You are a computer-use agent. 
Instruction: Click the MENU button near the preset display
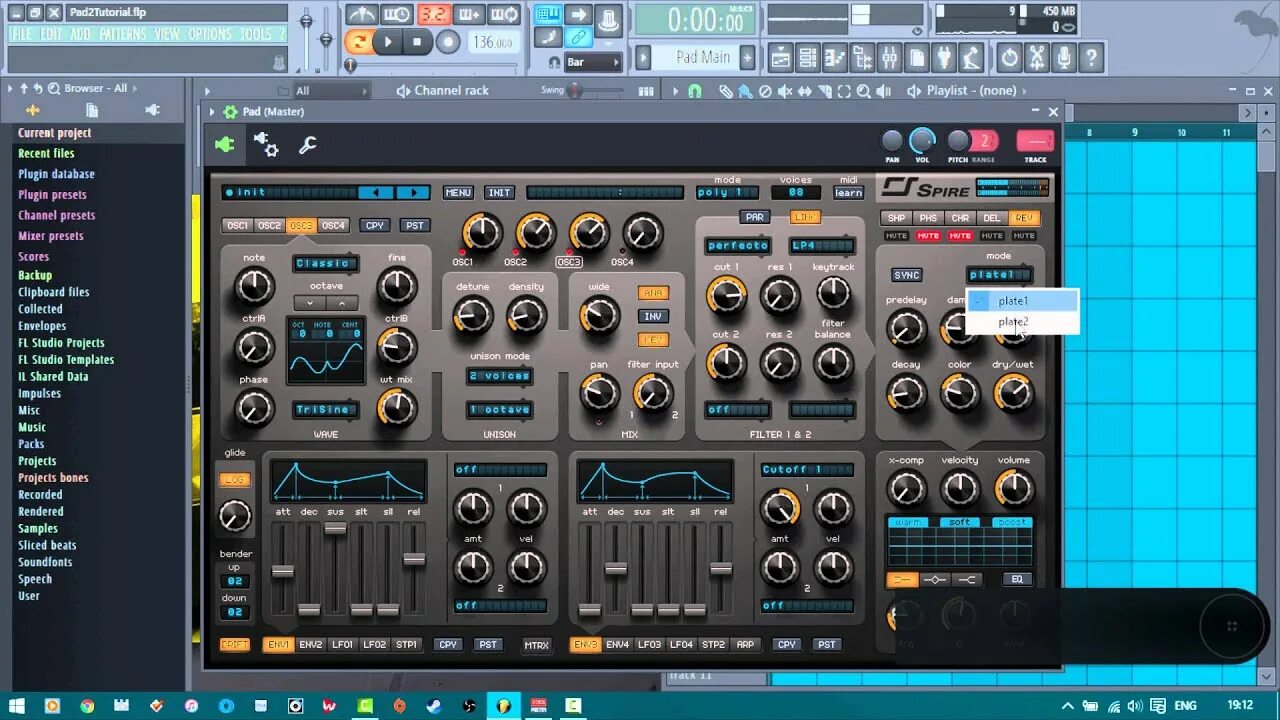coord(458,193)
